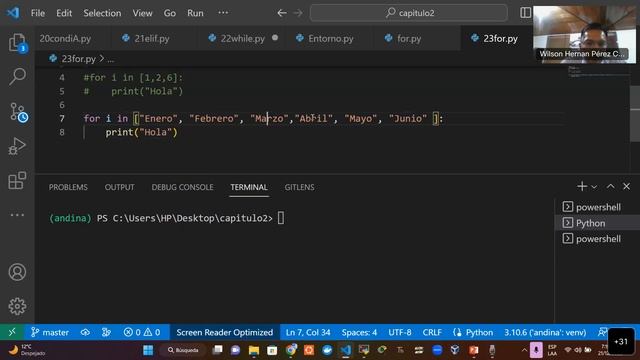This screenshot has height=360, width=640.
Task: Go back with the left arrow
Action: 282,13
